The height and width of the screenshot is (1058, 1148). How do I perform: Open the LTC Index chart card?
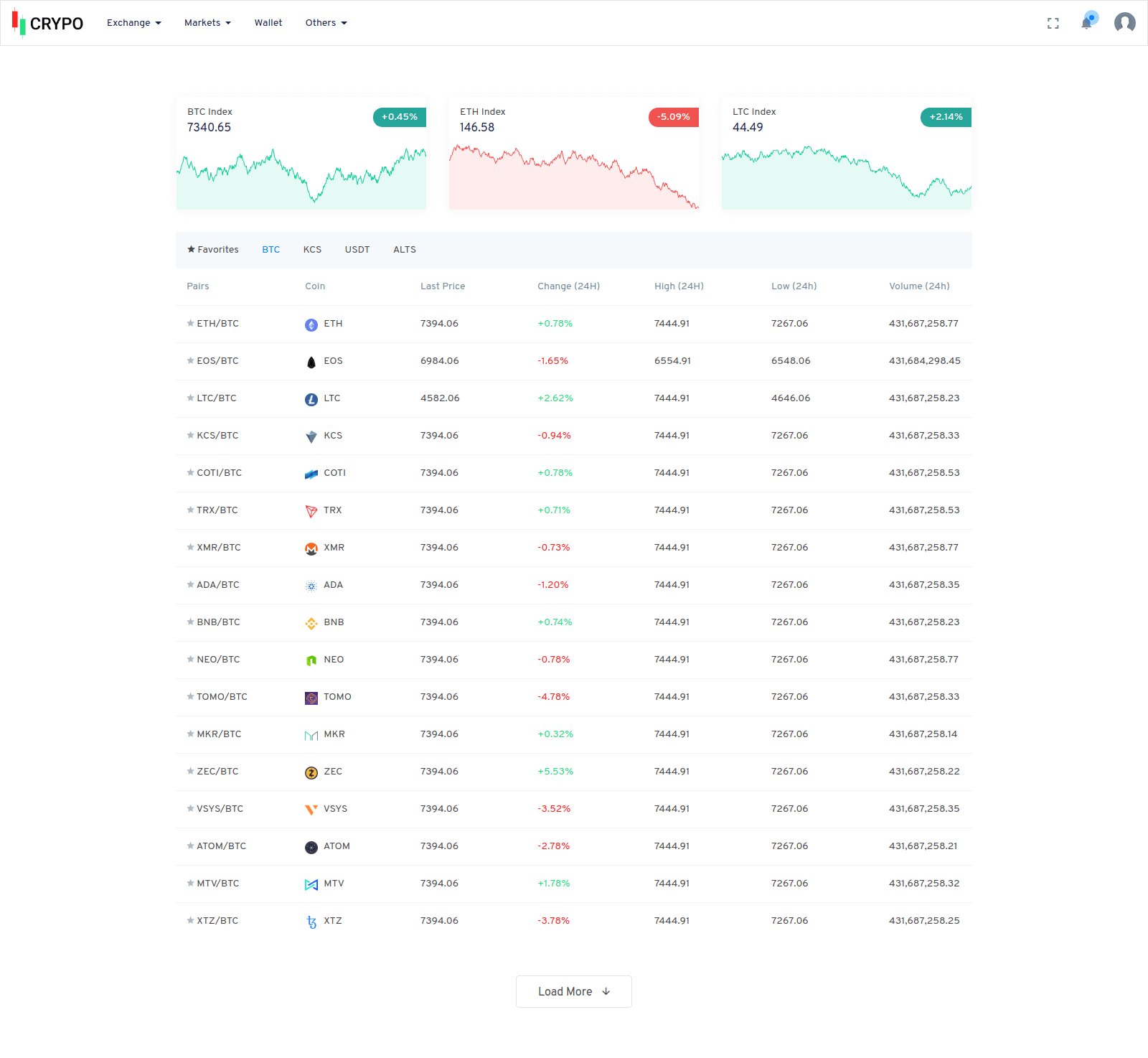pos(847,153)
